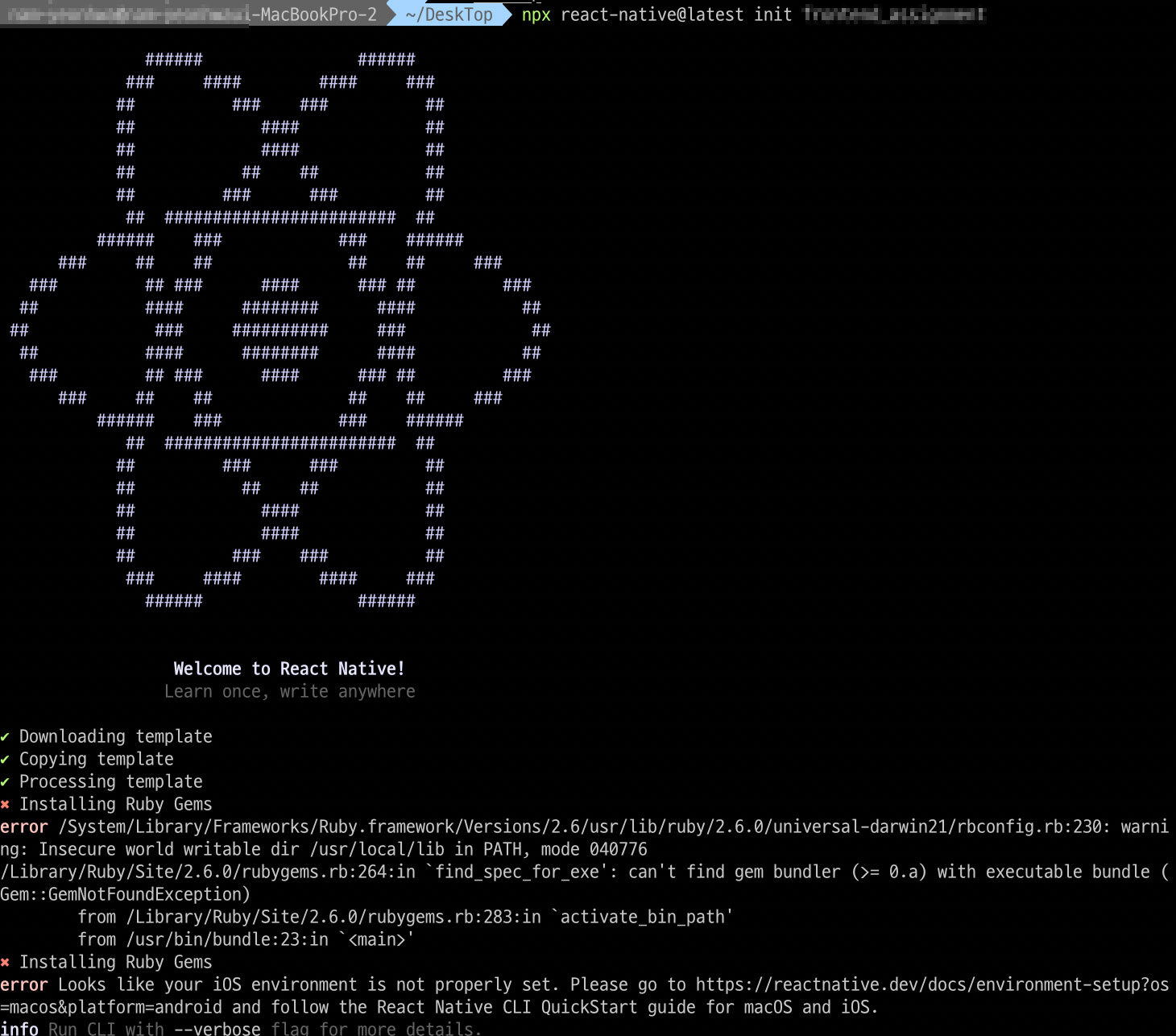Select the "Welcome to React Native!" heading

click(x=289, y=669)
